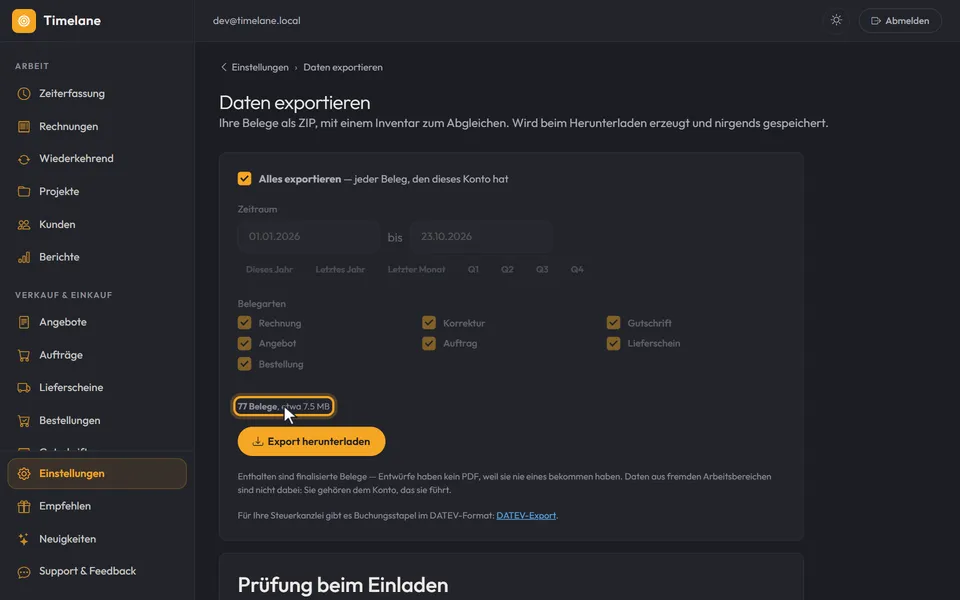
Task: Click the Neuigkeiten sparkle icon
Action: pos(24,539)
